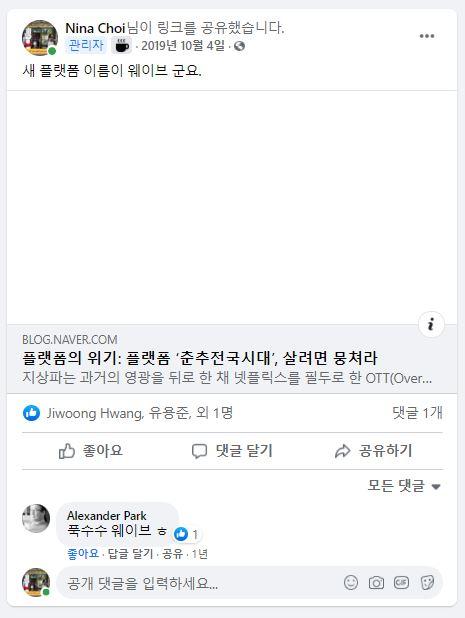
Task: Toggle 좋아요 under Alexander Park's comment
Action: click(83, 554)
